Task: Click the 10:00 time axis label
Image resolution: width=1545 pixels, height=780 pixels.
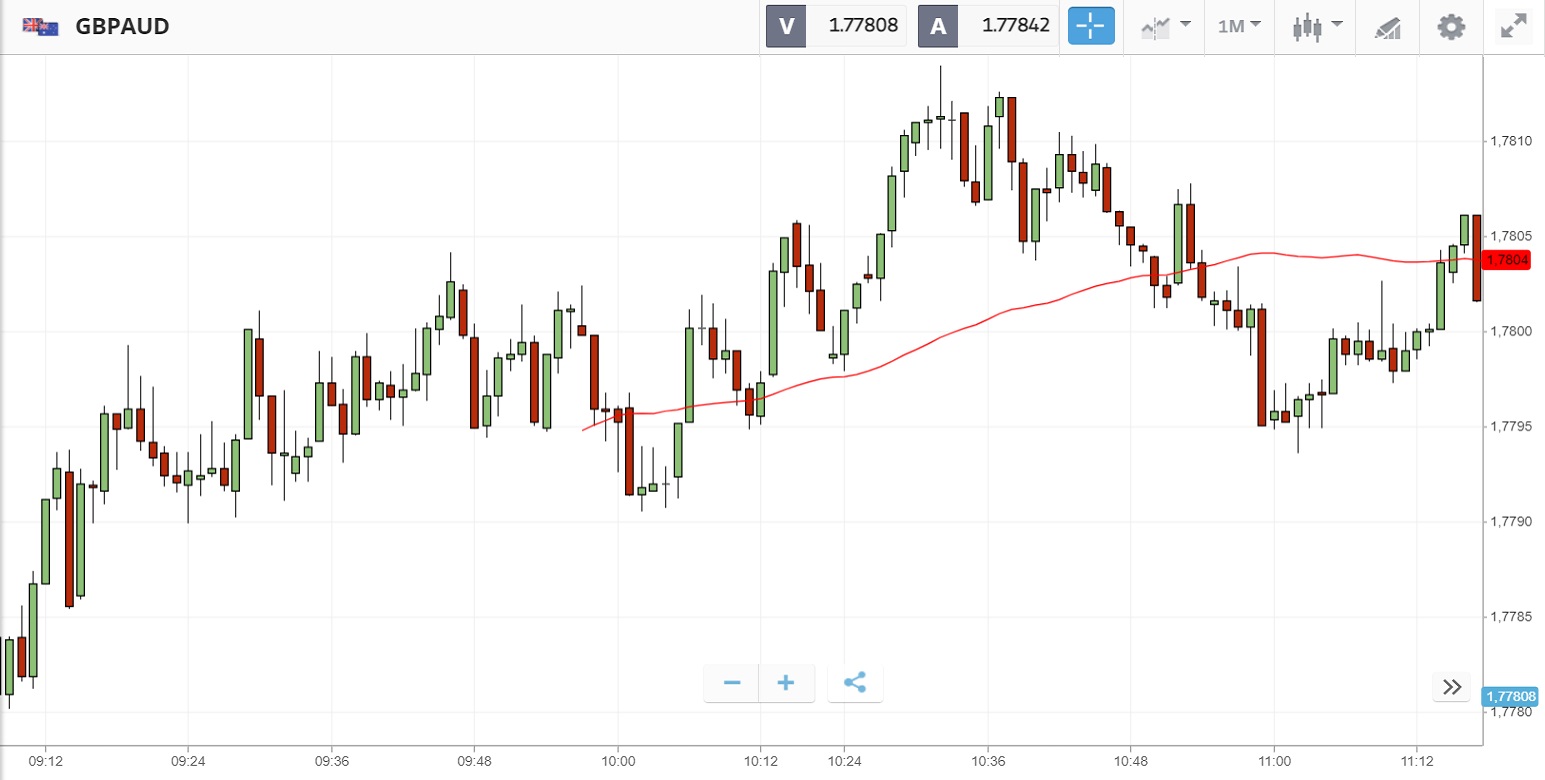Action: click(618, 762)
